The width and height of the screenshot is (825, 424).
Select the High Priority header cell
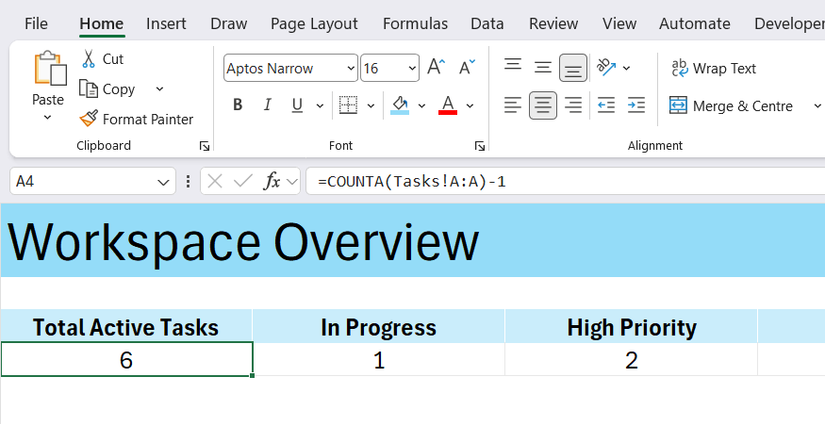pos(631,327)
